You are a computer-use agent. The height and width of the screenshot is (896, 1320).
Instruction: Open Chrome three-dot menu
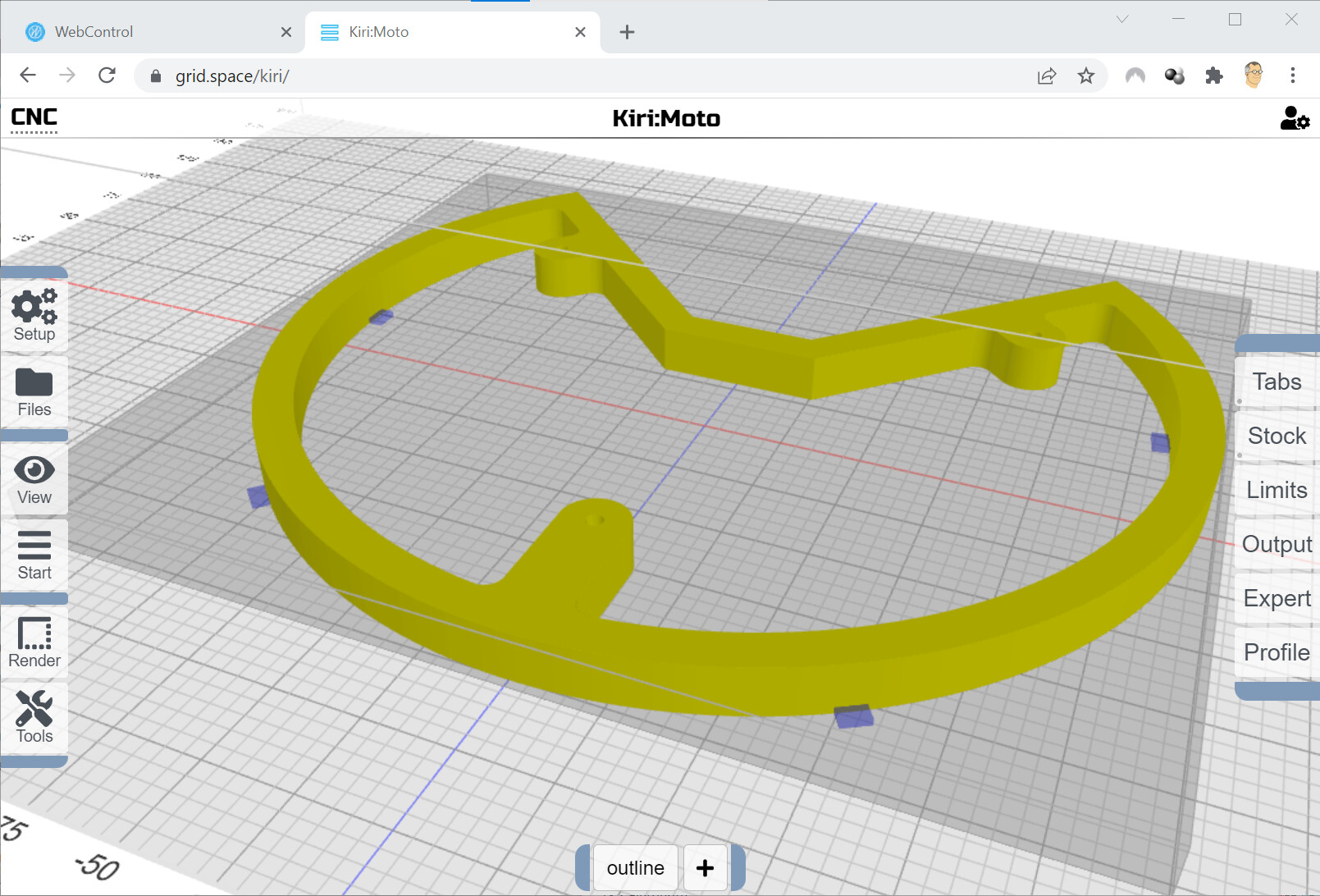(x=1293, y=75)
